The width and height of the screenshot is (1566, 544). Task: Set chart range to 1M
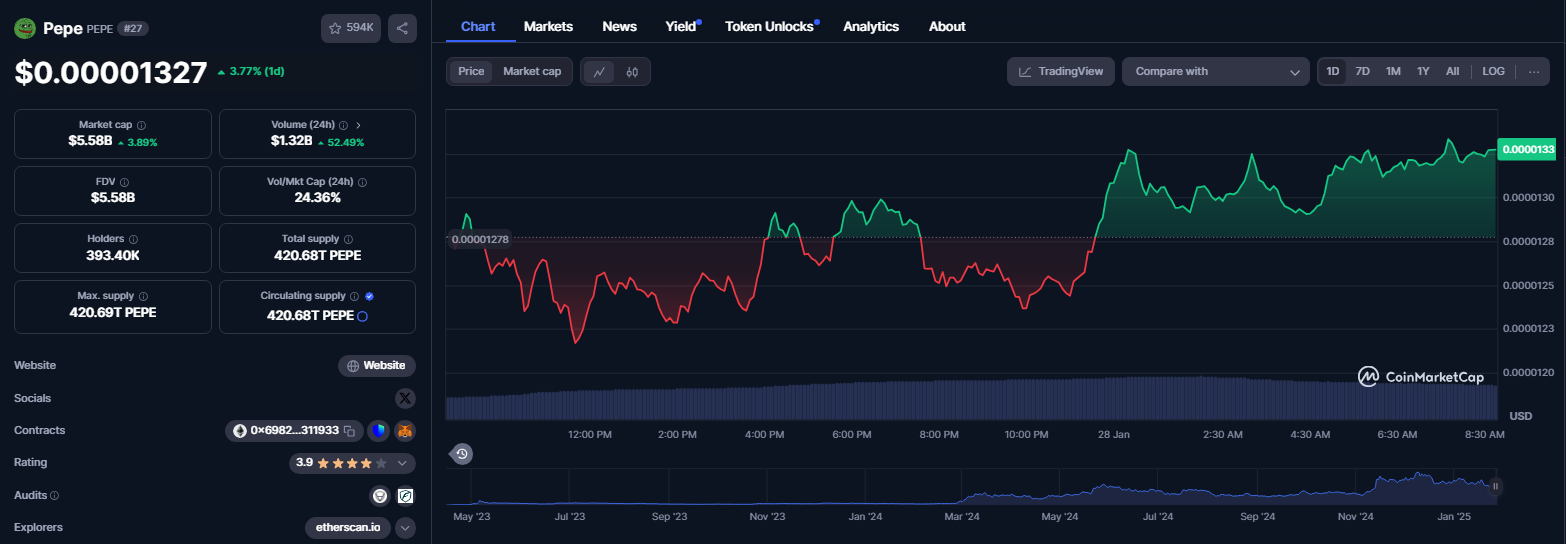pos(1393,71)
